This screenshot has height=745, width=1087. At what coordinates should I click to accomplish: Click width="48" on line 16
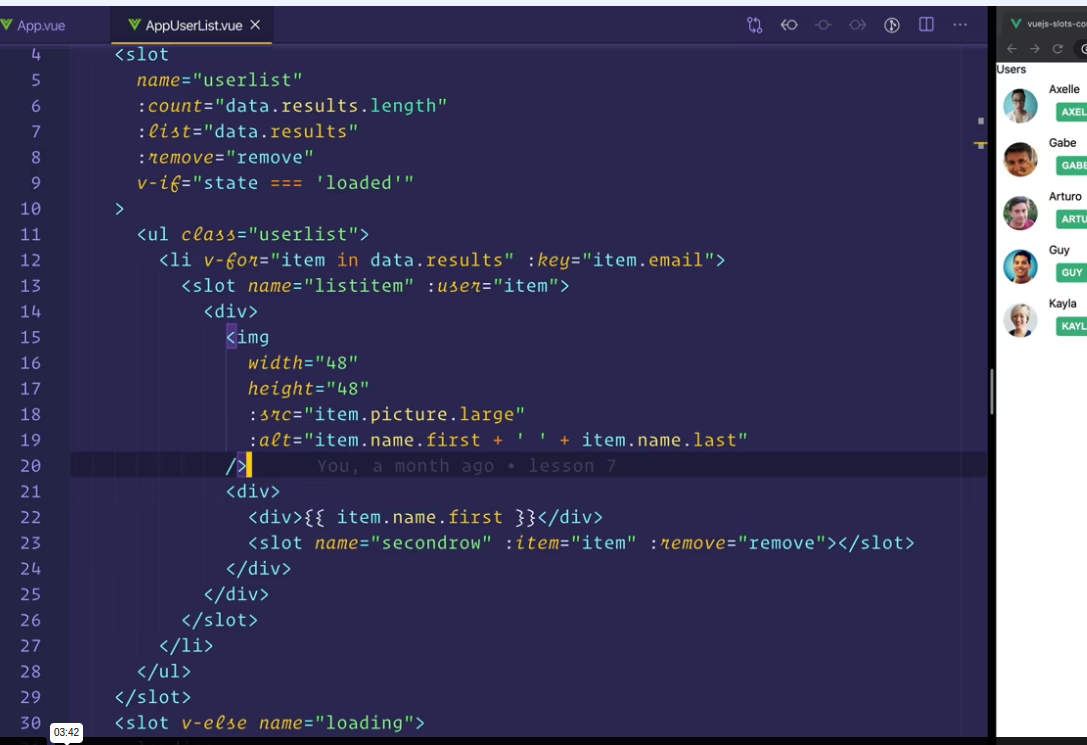coord(303,363)
